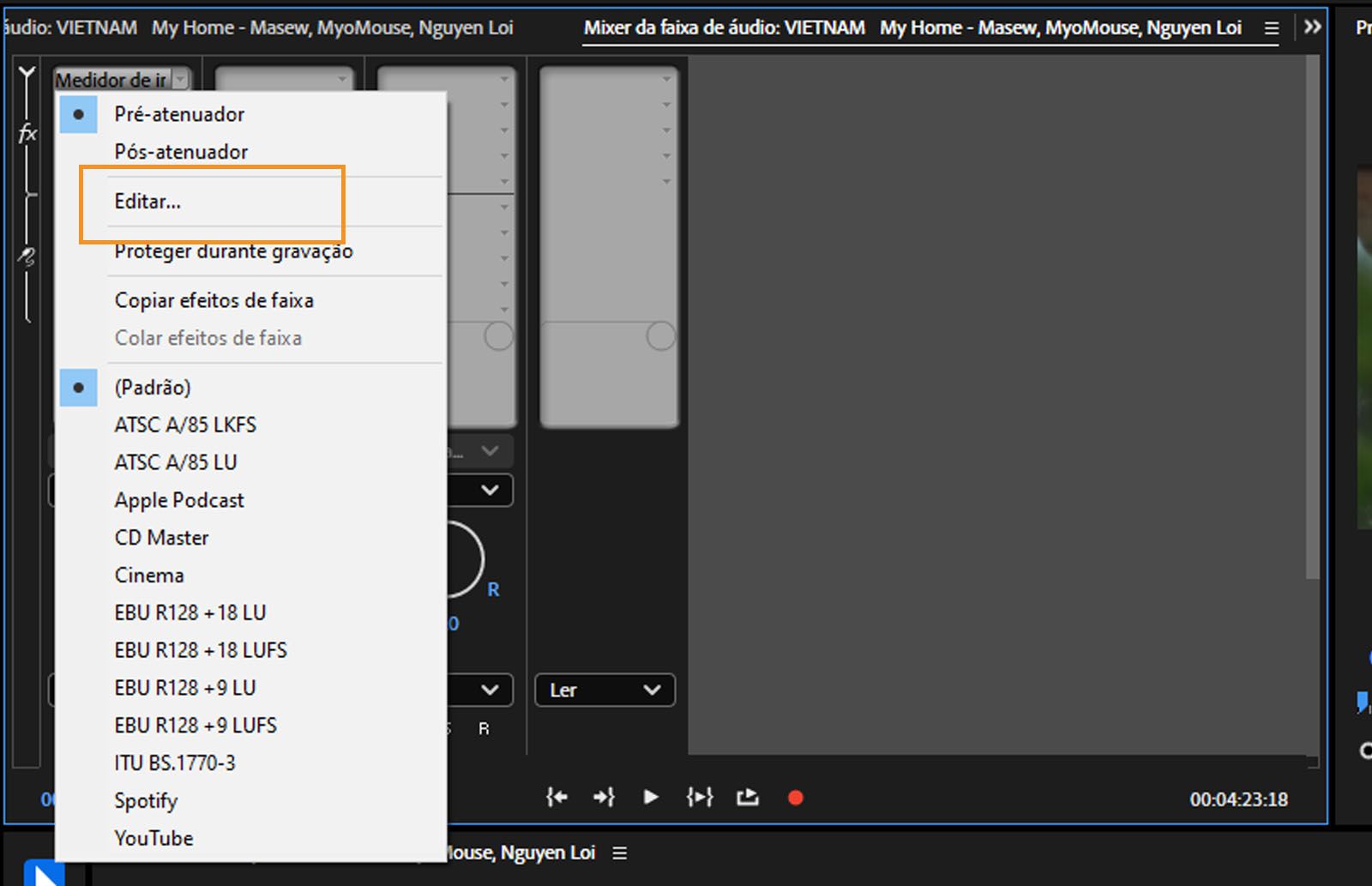Open the Medidor de ir effect slot dropdown

[x=180, y=80]
